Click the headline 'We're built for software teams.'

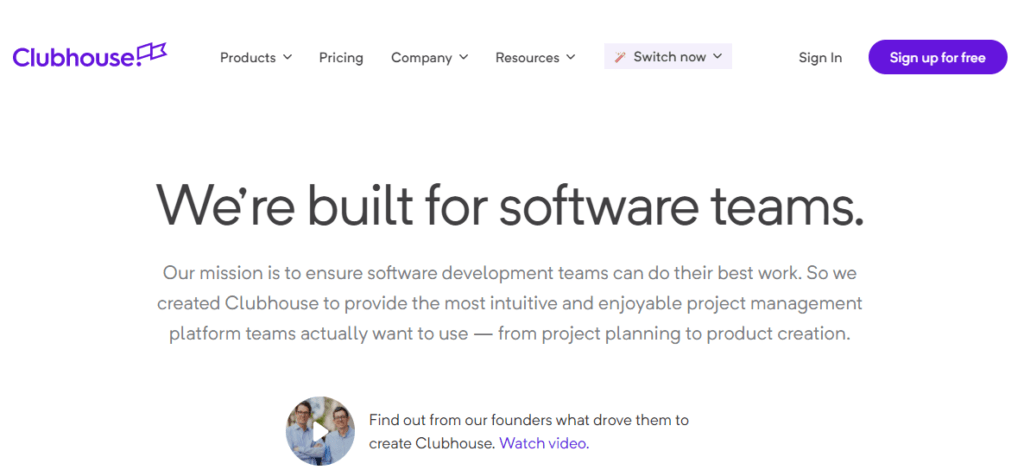(x=510, y=206)
